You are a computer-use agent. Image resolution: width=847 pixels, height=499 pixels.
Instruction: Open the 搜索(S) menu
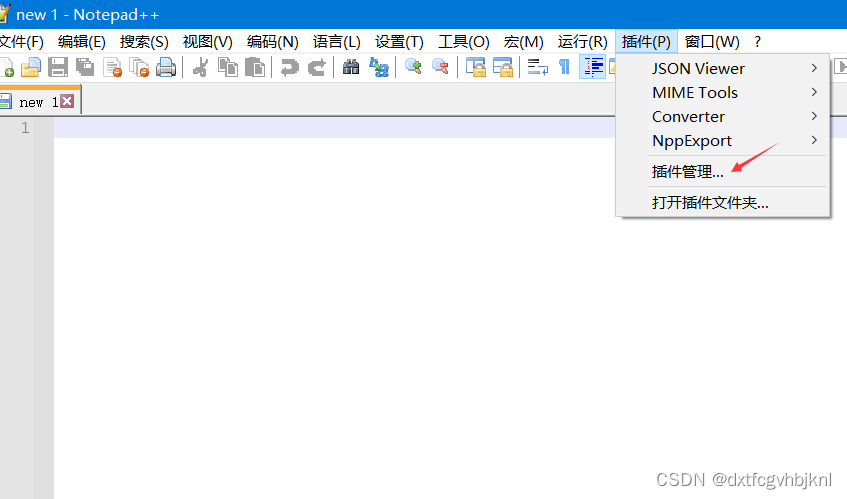pos(144,42)
